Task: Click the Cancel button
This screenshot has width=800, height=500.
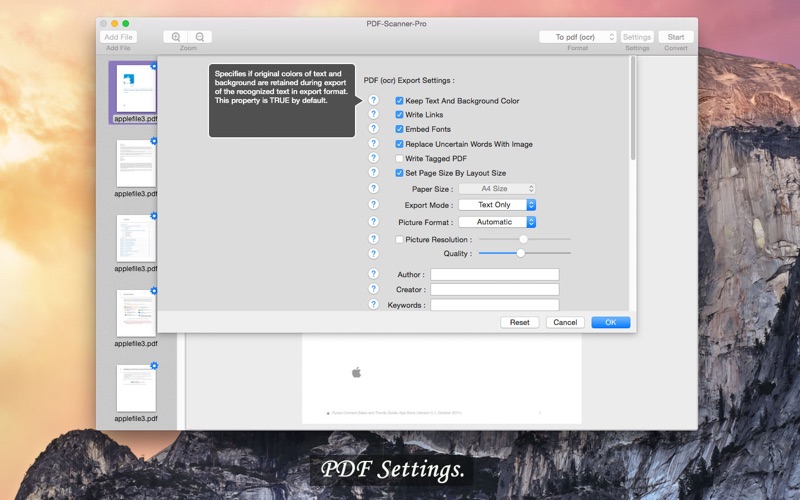Action: click(x=565, y=322)
